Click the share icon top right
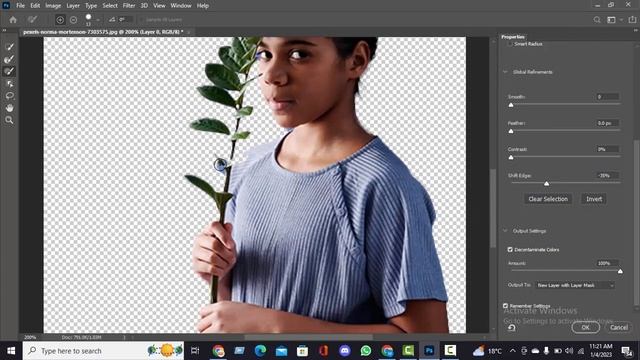 pyautogui.click(x=632, y=20)
